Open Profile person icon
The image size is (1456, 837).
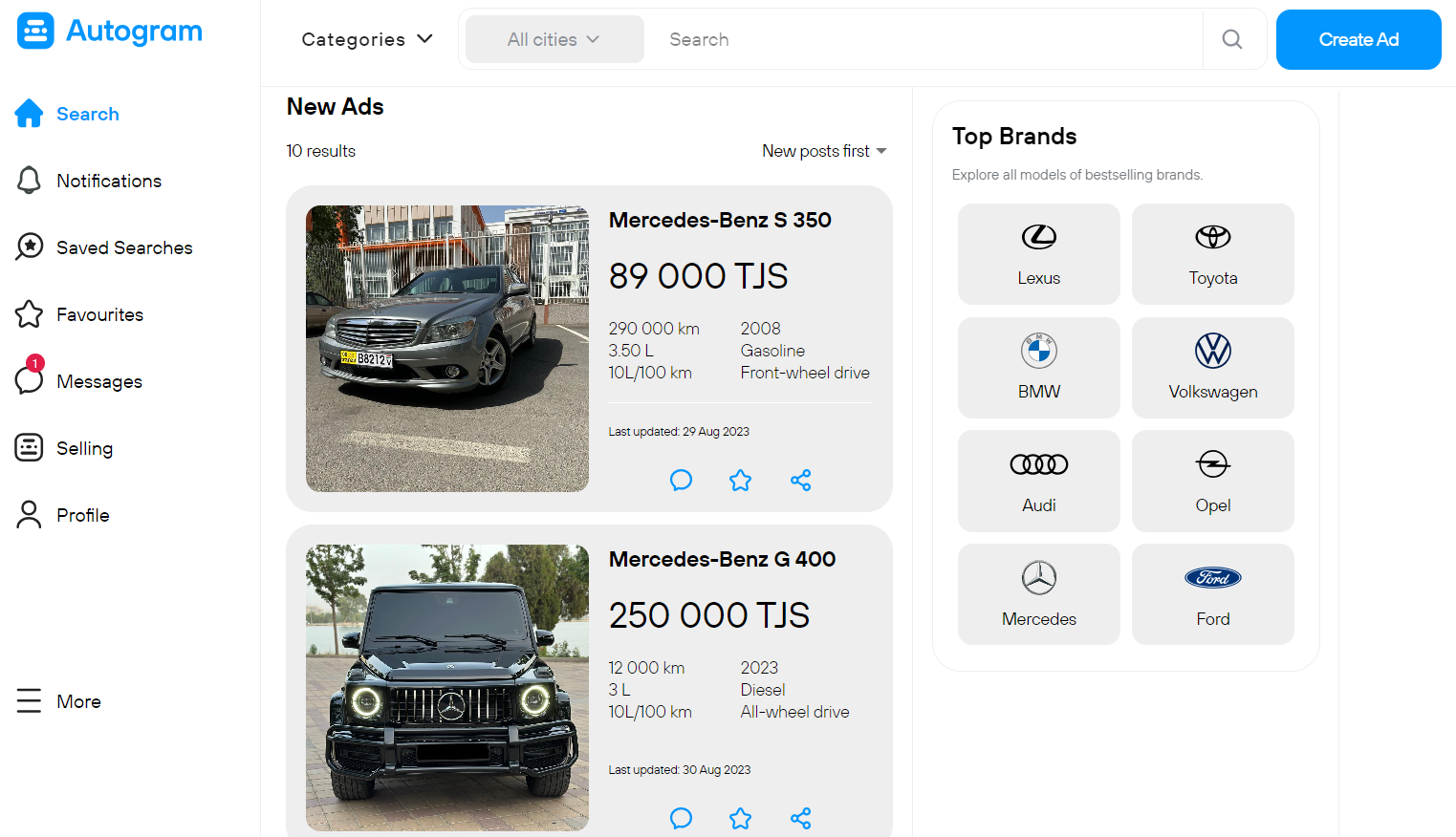pos(29,515)
